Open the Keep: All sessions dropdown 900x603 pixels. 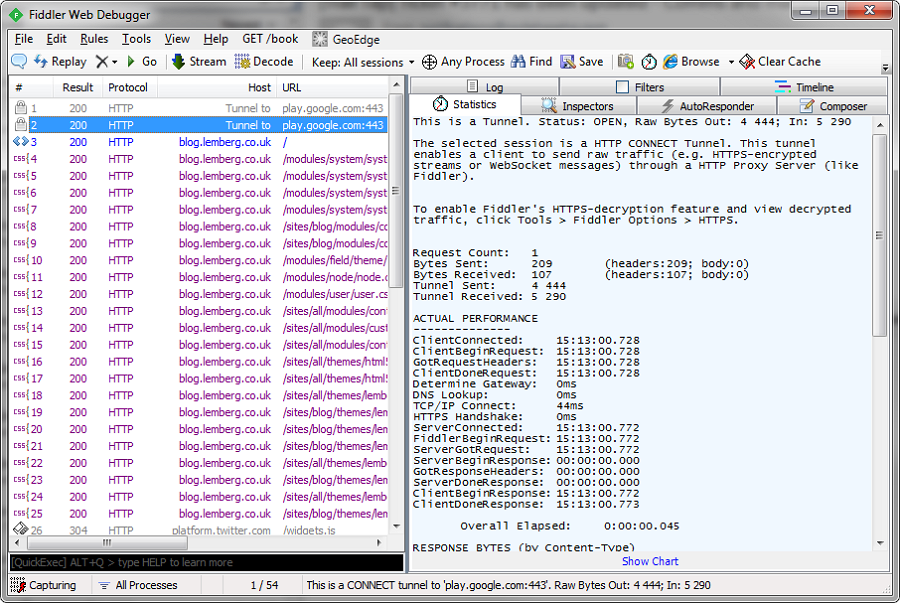coord(363,62)
